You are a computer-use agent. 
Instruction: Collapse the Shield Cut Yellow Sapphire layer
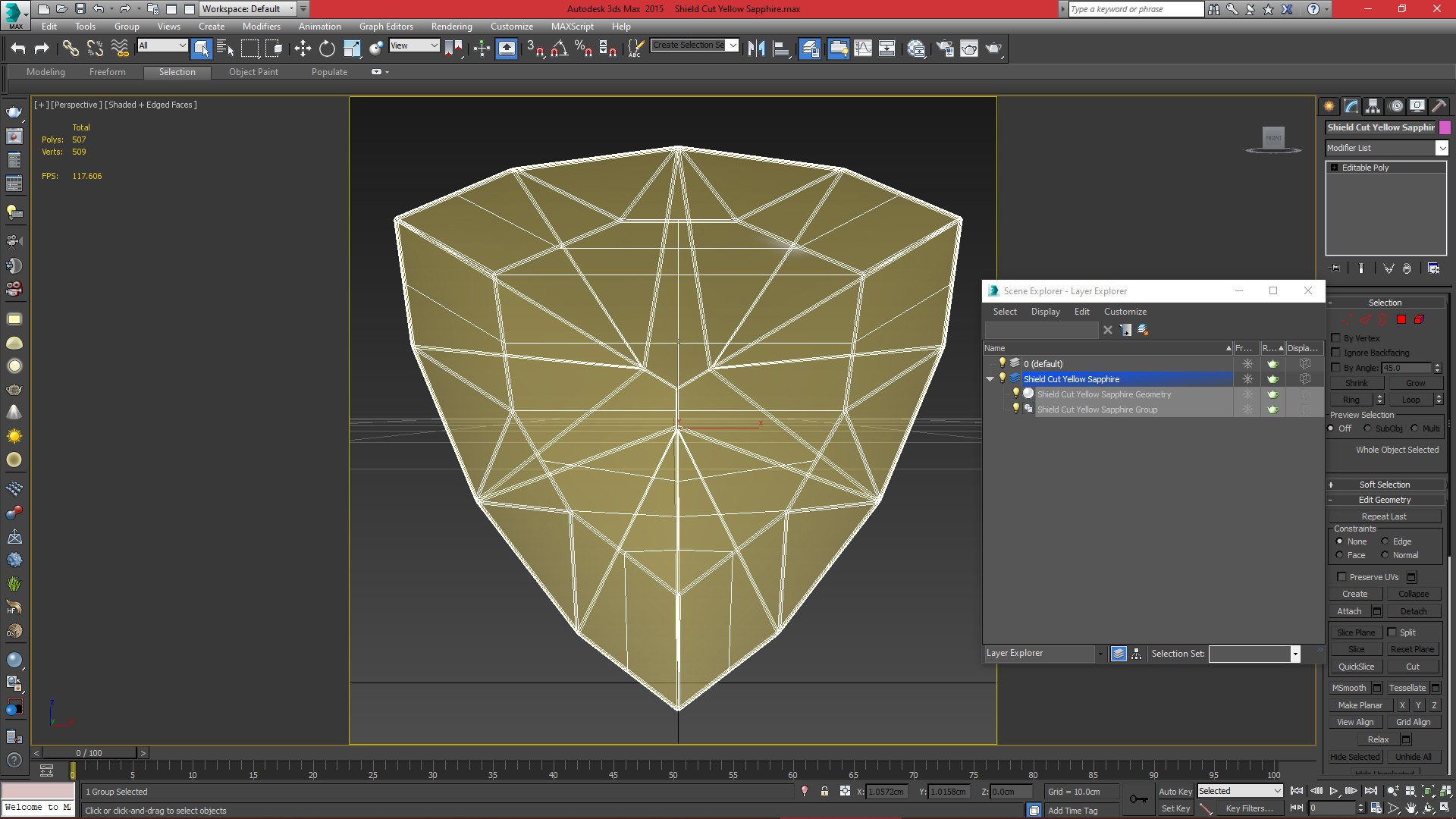point(990,379)
